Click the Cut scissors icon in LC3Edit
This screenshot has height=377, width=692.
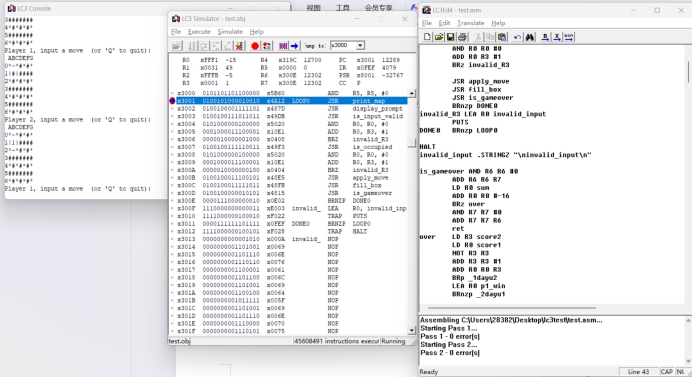pos(478,37)
